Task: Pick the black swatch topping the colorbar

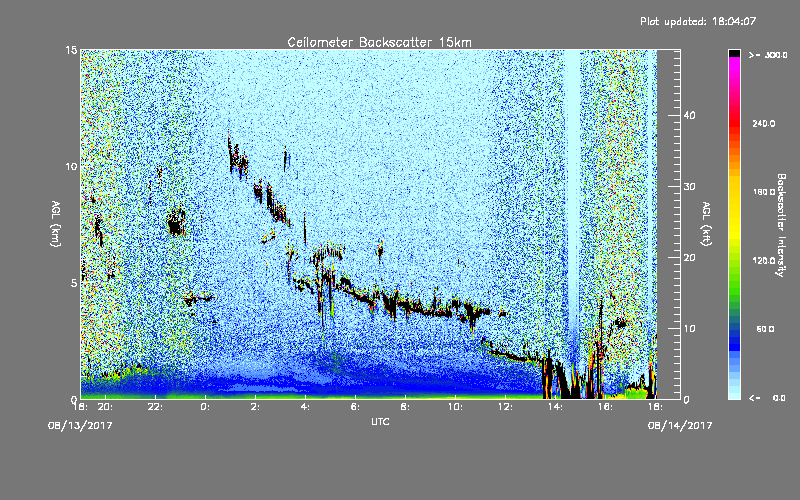Action: (x=734, y=53)
